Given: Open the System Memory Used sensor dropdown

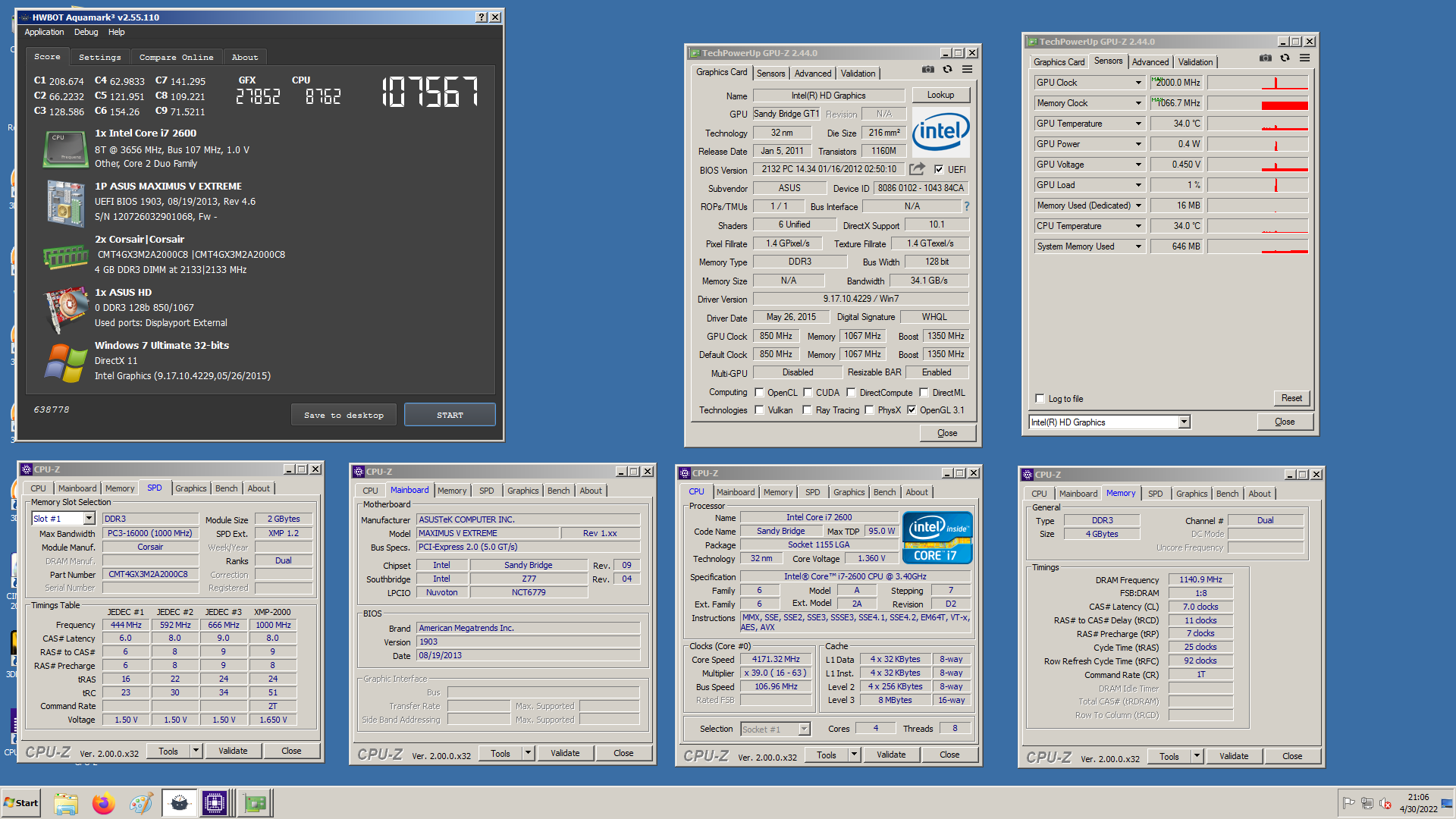Looking at the screenshot, I should click(x=1138, y=246).
